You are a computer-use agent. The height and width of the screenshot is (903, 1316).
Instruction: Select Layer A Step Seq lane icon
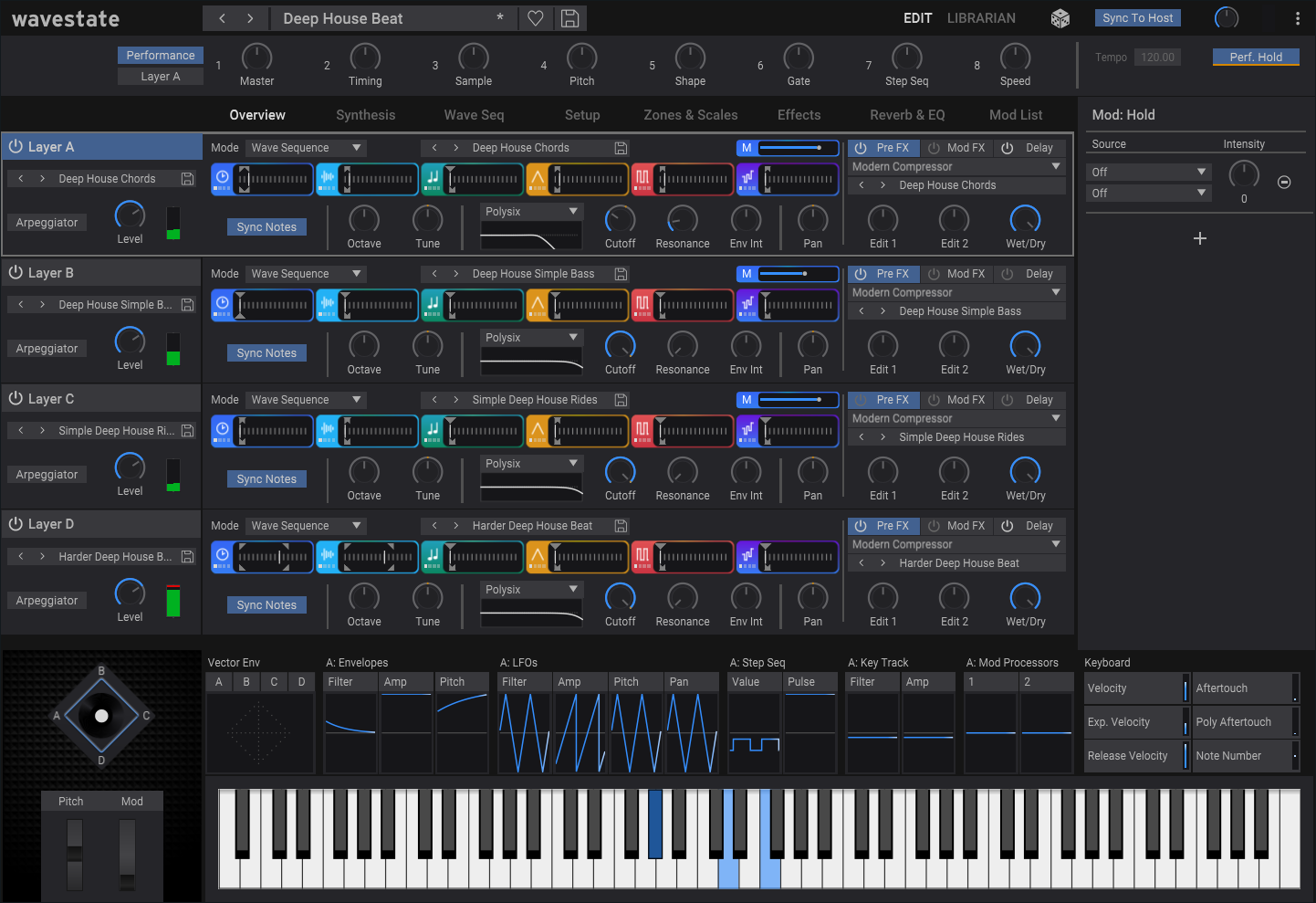pyautogui.click(x=747, y=179)
